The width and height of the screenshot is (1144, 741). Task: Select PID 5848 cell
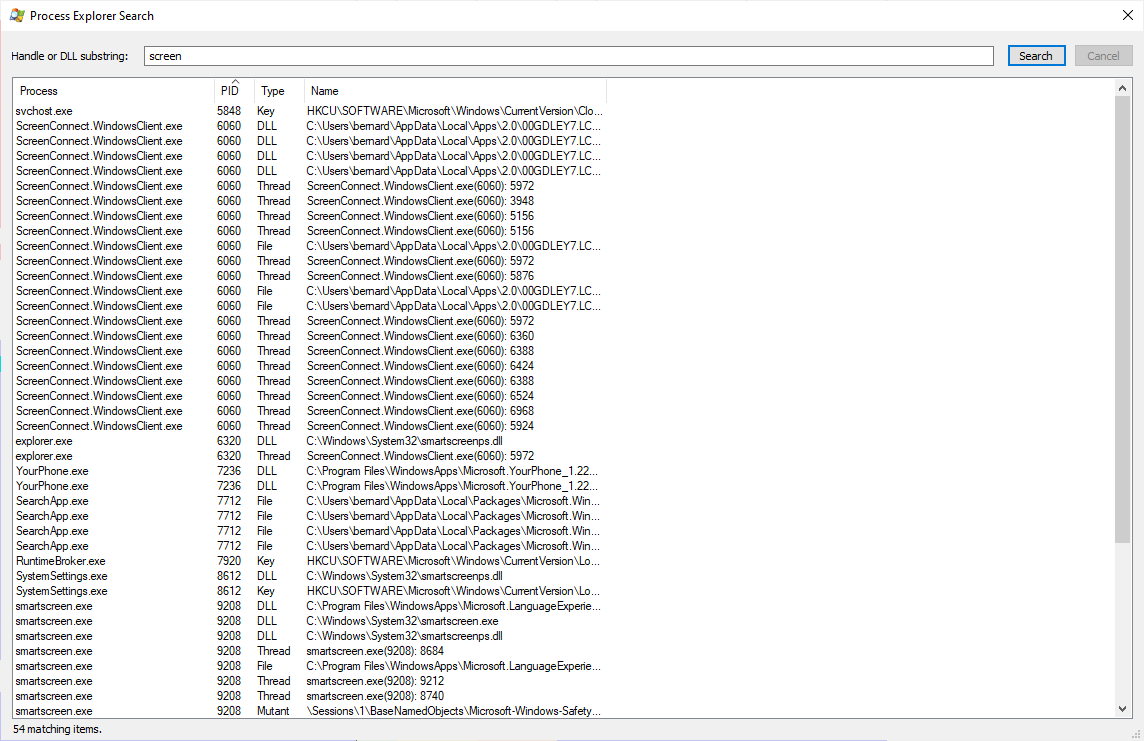click(228, 111)
